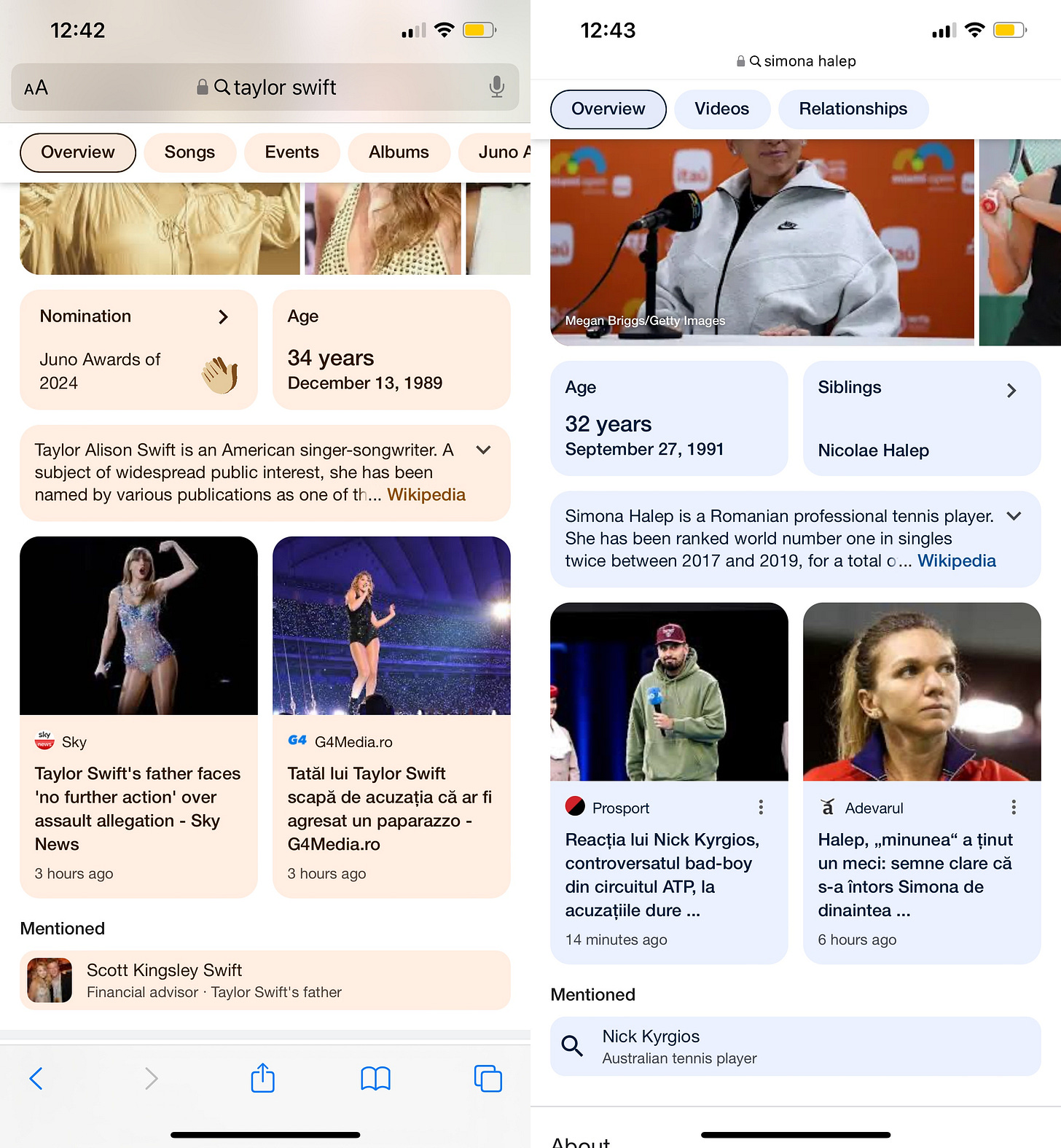Tap Taylor Swift Age 34 years card
The width and height of the screenshot is (1061, 1148).
click(x=391, y=350)
